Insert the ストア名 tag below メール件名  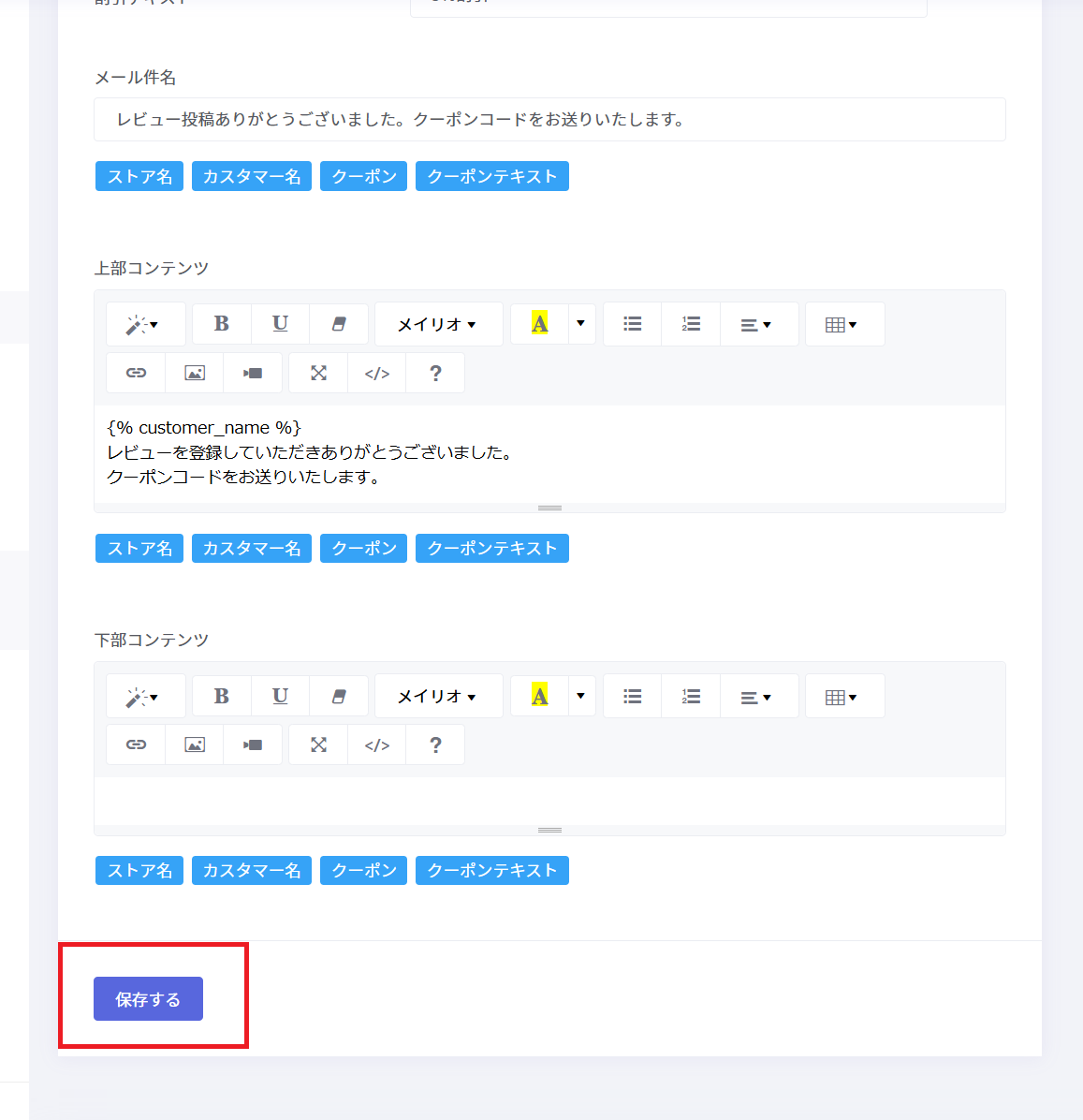pos(139,176)
